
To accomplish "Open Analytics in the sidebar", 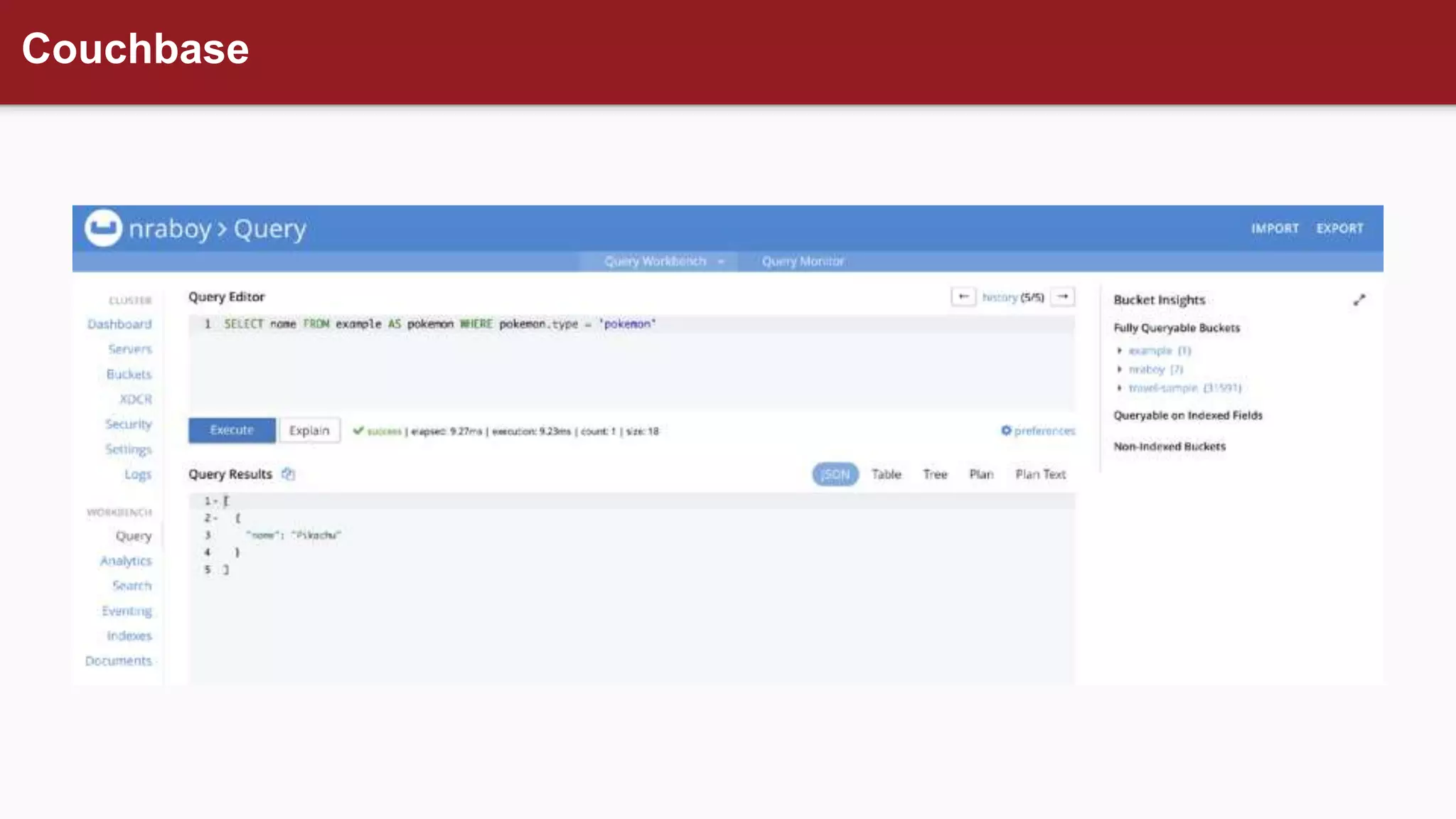I will (126, 561).
